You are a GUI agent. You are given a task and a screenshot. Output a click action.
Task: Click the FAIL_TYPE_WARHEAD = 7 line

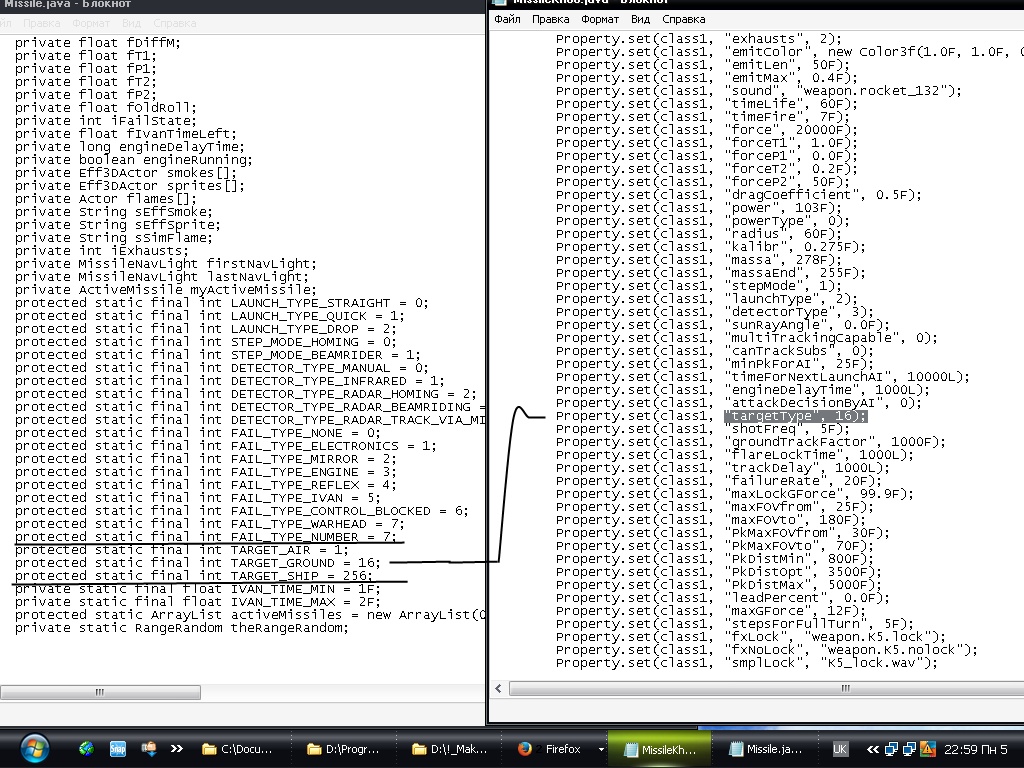(x=210, y=524)
